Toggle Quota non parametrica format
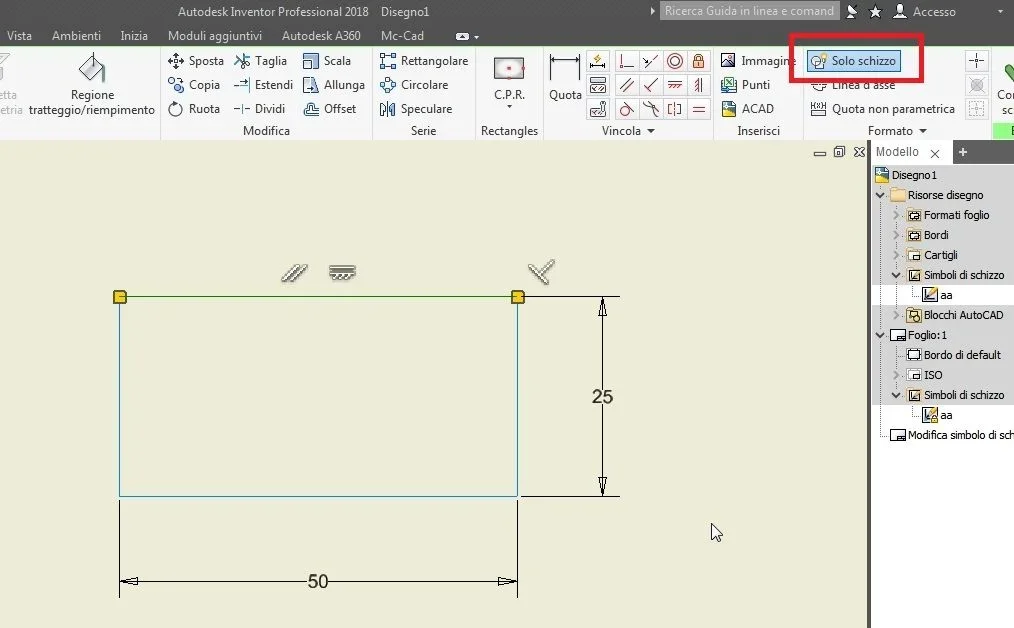Image resolution: width=1014 pixels, height=628 pixels. 883,109
